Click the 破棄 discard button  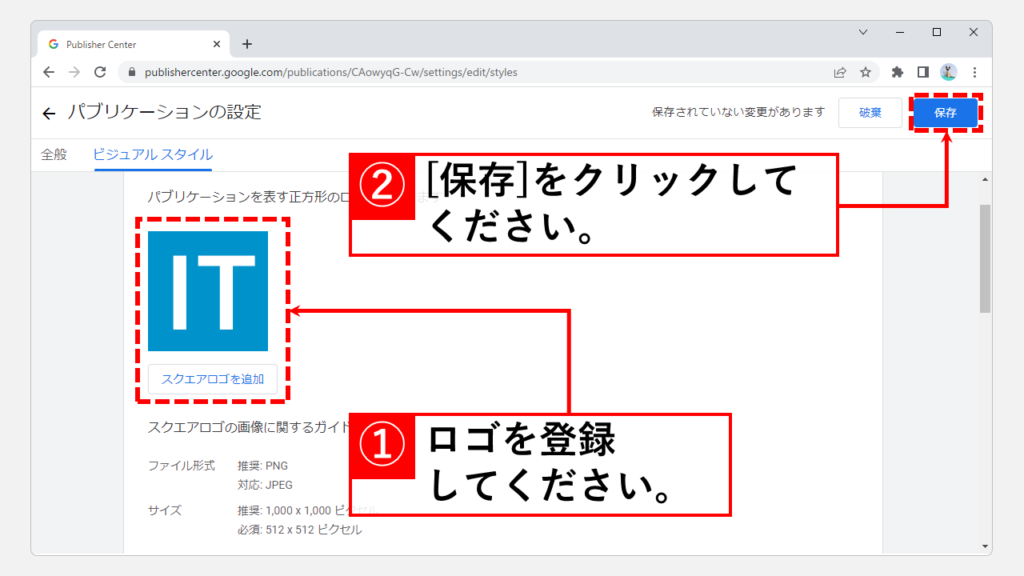click(x=870, y=112)
